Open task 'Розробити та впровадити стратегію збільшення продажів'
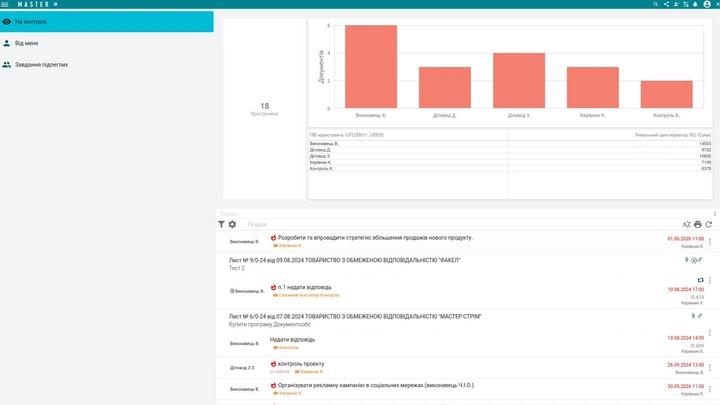The width and height of the screenshot is (720, 405). click(x=375, y=238)
